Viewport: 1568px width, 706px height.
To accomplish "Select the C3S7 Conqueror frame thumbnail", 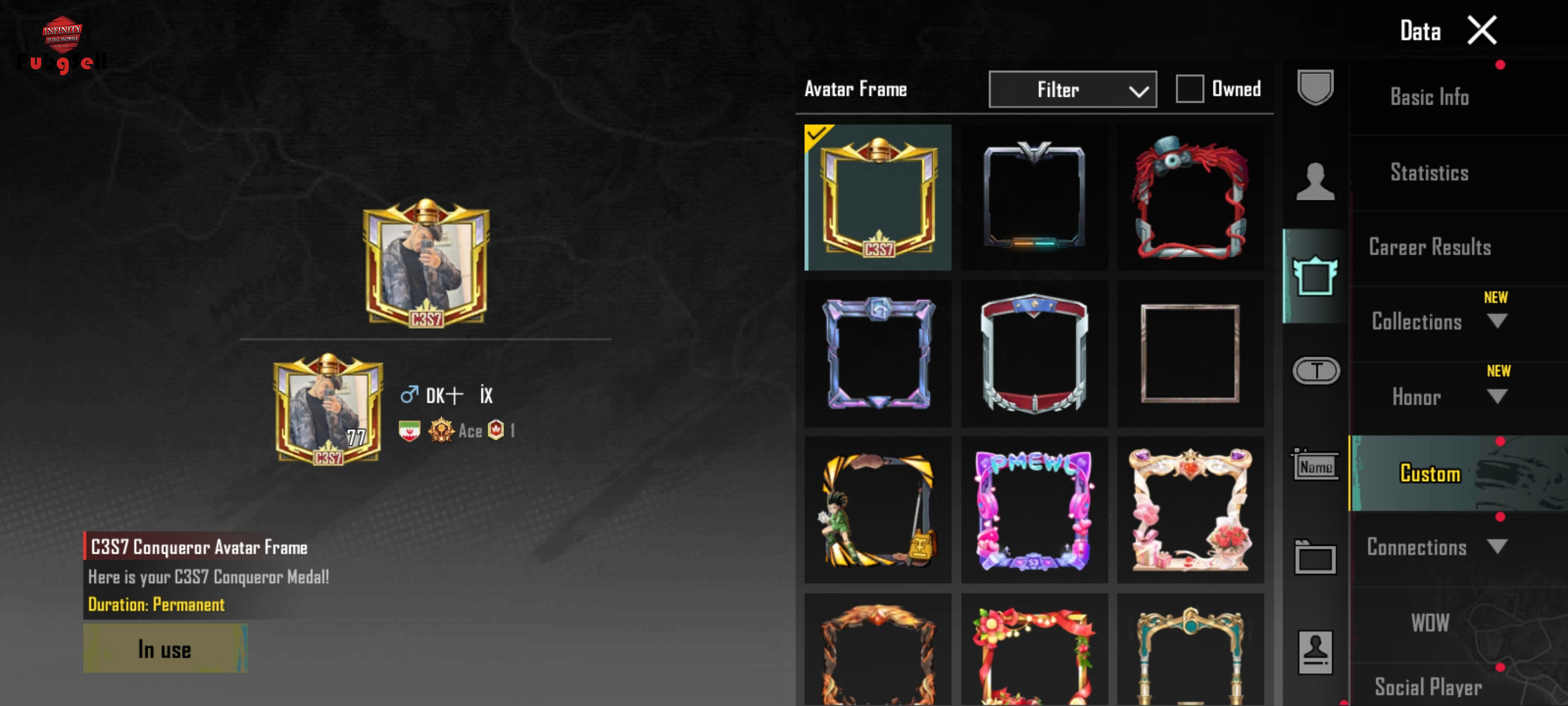I will coord(878,197).
